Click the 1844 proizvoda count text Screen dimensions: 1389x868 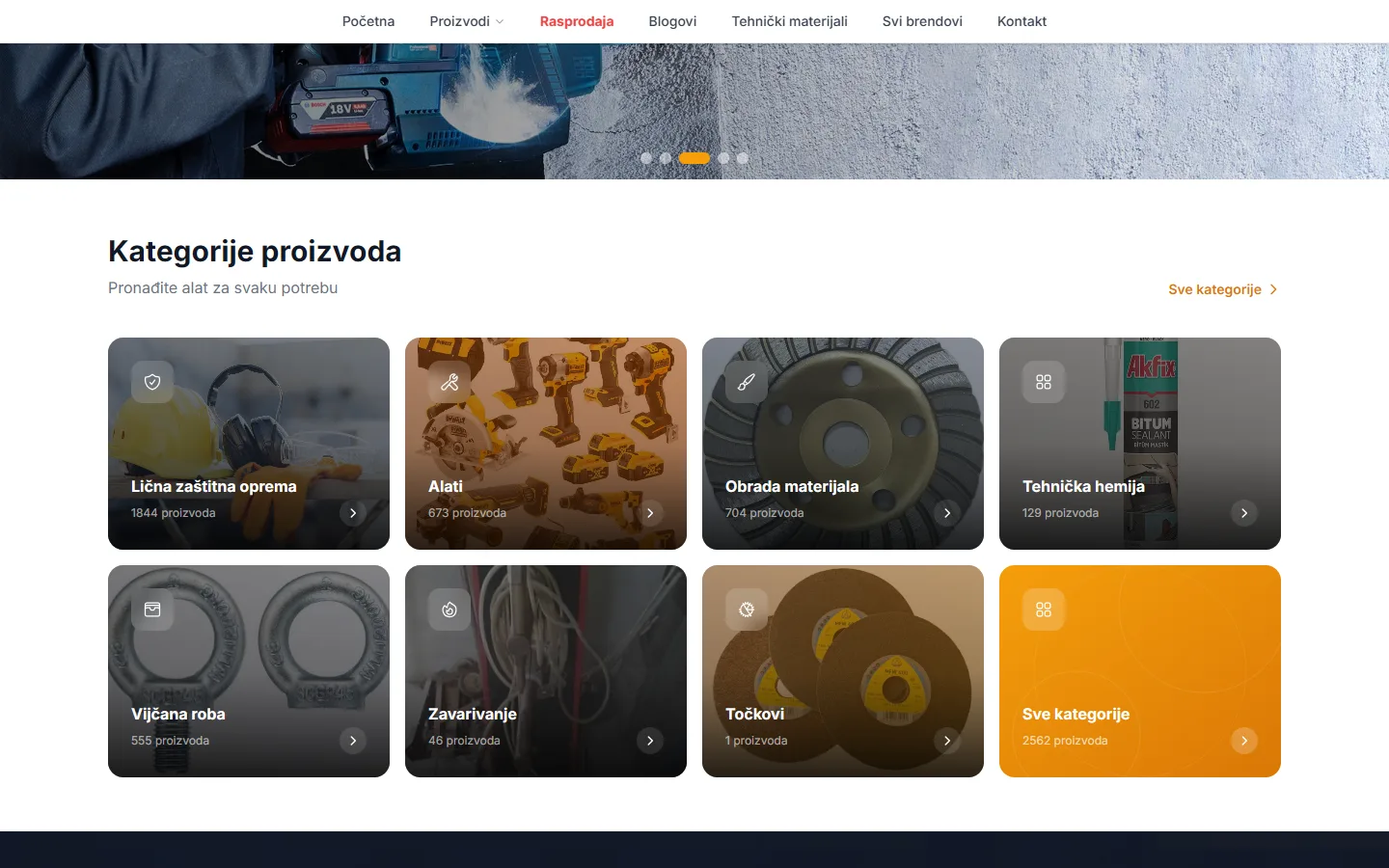tap(174, 513)
